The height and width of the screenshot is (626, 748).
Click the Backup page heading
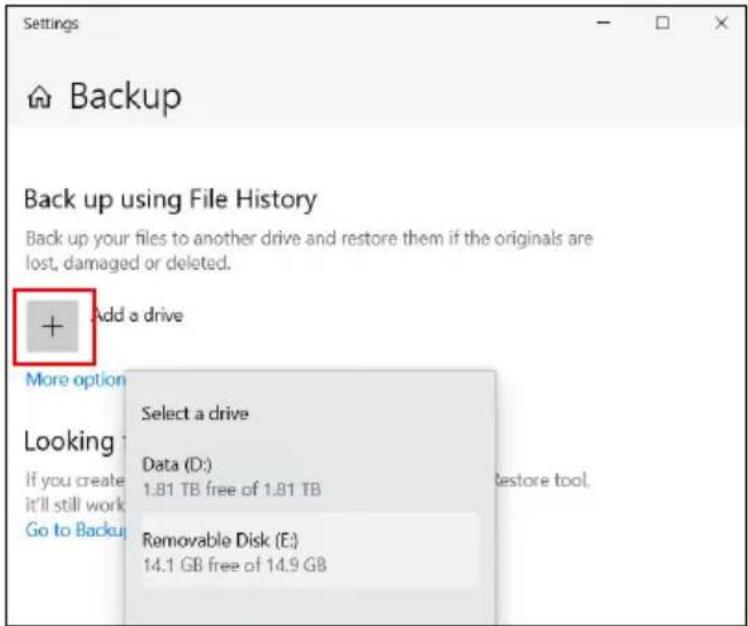[126, 97]
